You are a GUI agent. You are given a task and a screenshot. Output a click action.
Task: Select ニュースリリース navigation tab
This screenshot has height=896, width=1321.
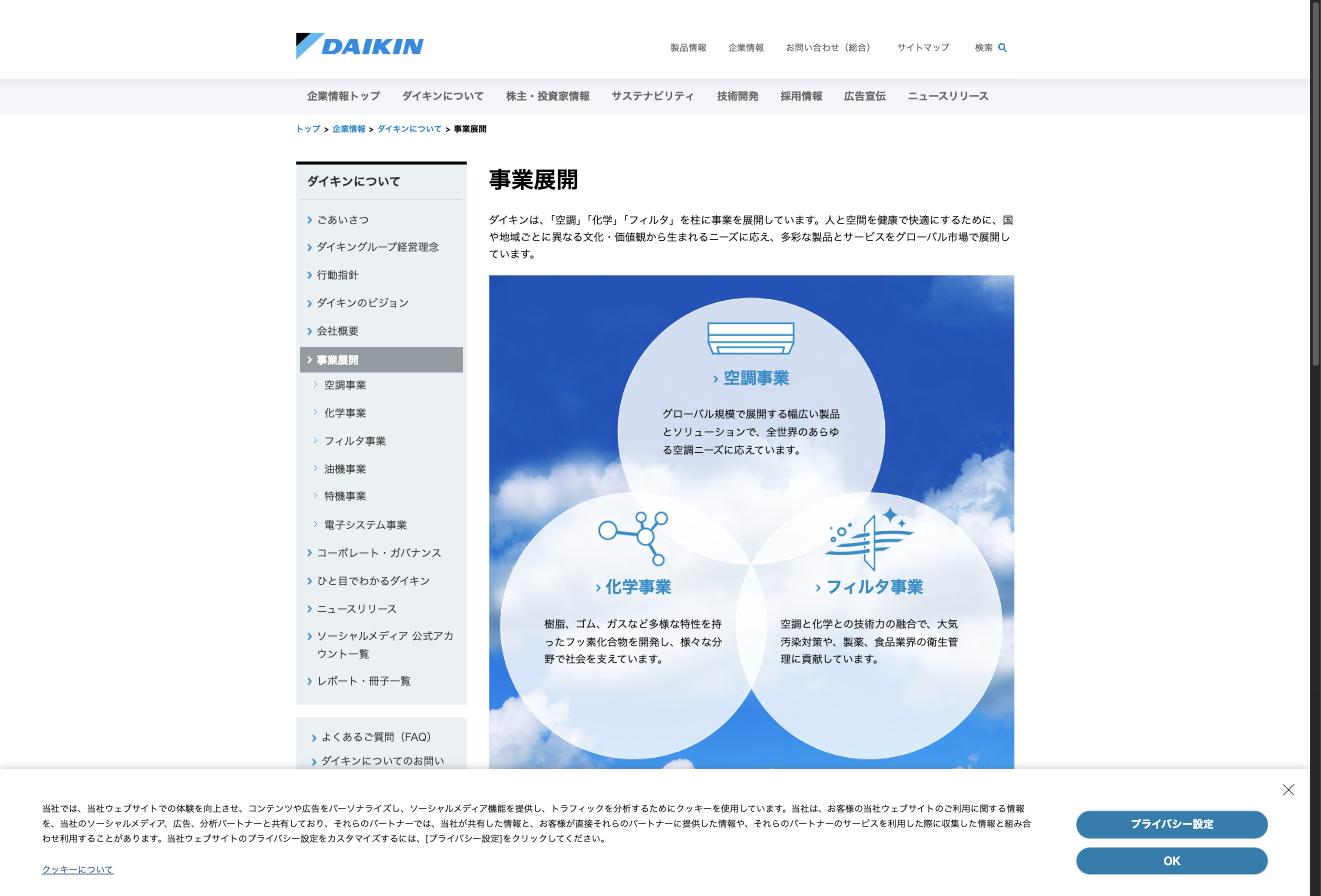click(948, 96)
